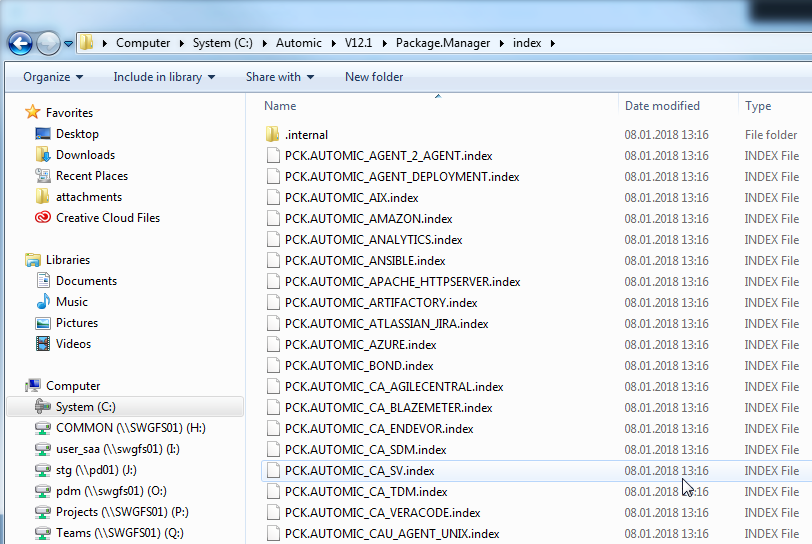Expand the arrow after Package.Manager breadcrumb
Screen dimensions: 812x544
click(502, 44)
